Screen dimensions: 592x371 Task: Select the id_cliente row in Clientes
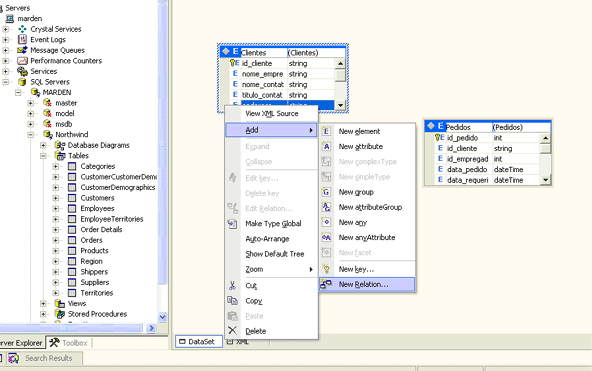(x=282, y=63)
